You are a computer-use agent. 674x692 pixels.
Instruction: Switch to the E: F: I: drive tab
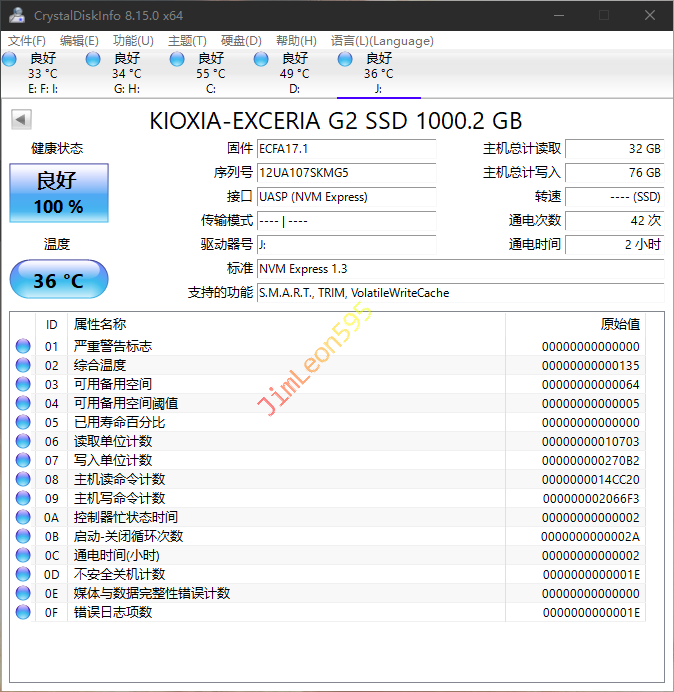pos(42,73)
